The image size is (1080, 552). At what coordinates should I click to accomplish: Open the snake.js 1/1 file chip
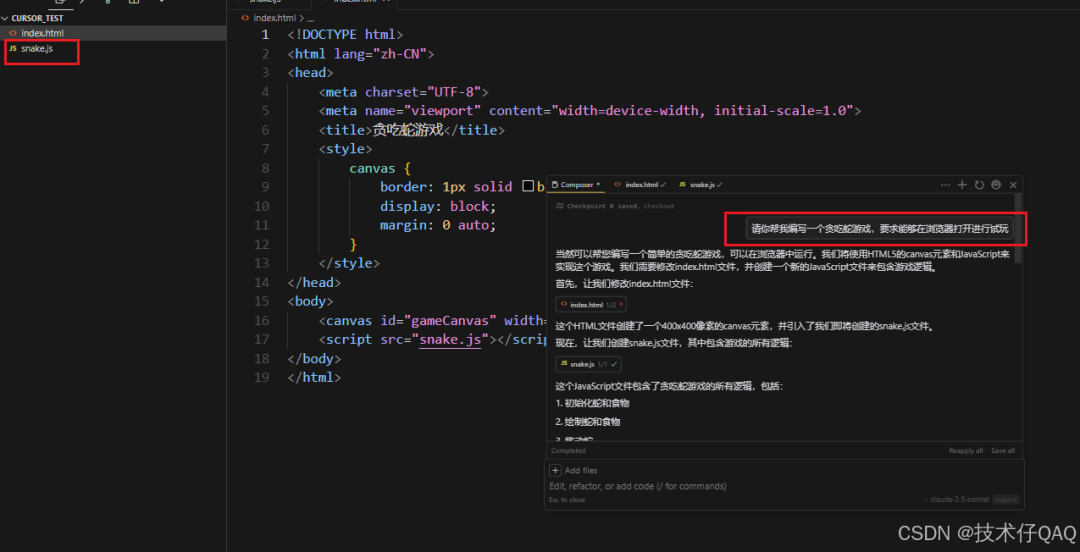point(589,363)
